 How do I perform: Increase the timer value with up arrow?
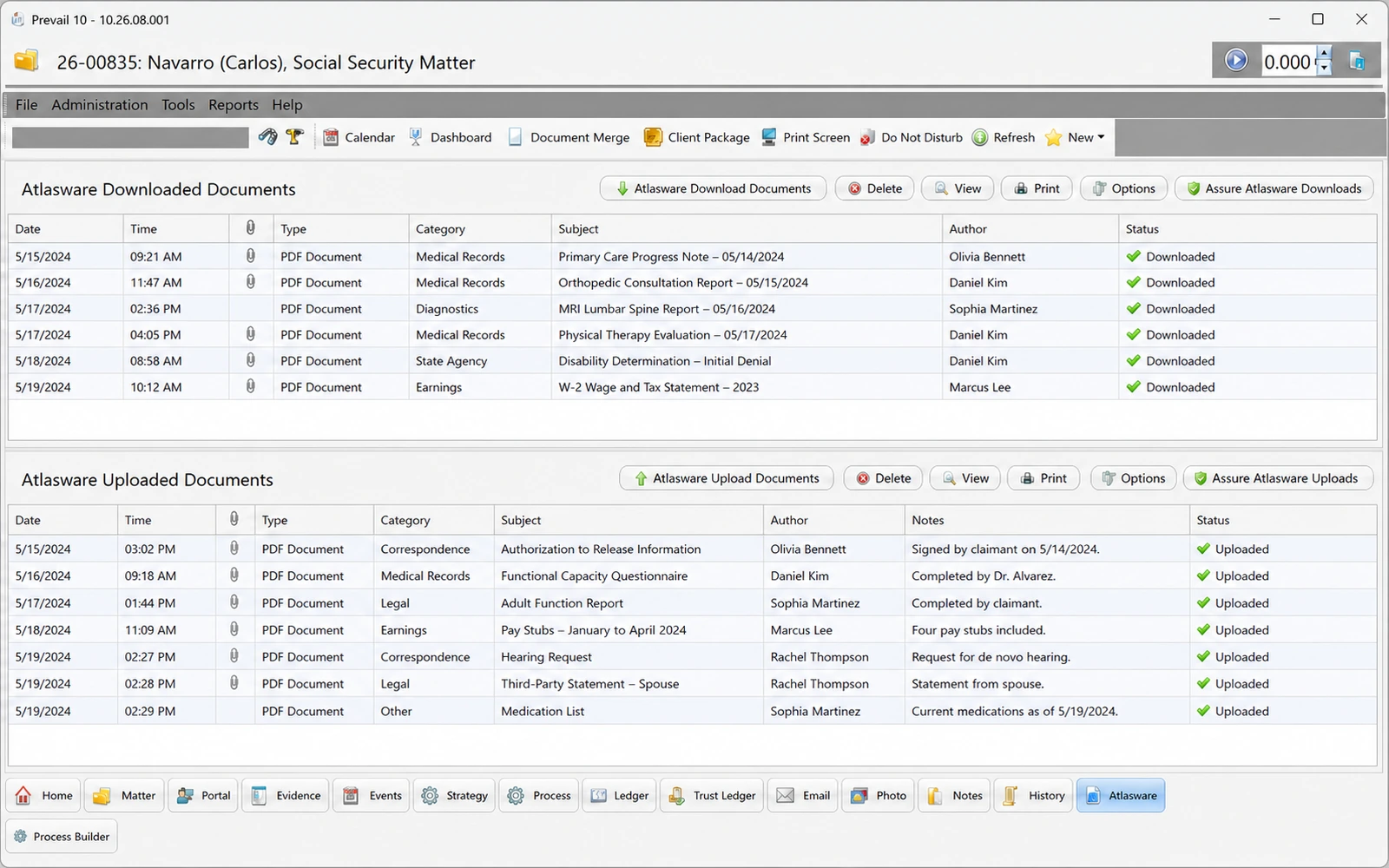click(x=1324, y=55)
